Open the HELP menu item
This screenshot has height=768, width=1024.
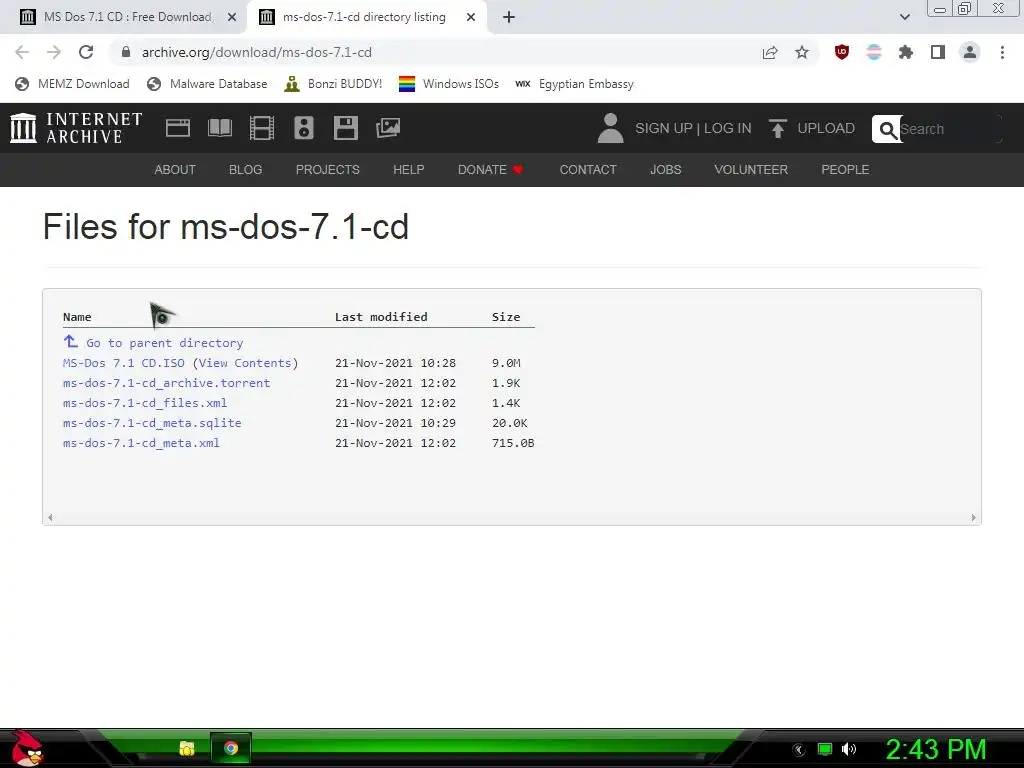pos(408,170)
